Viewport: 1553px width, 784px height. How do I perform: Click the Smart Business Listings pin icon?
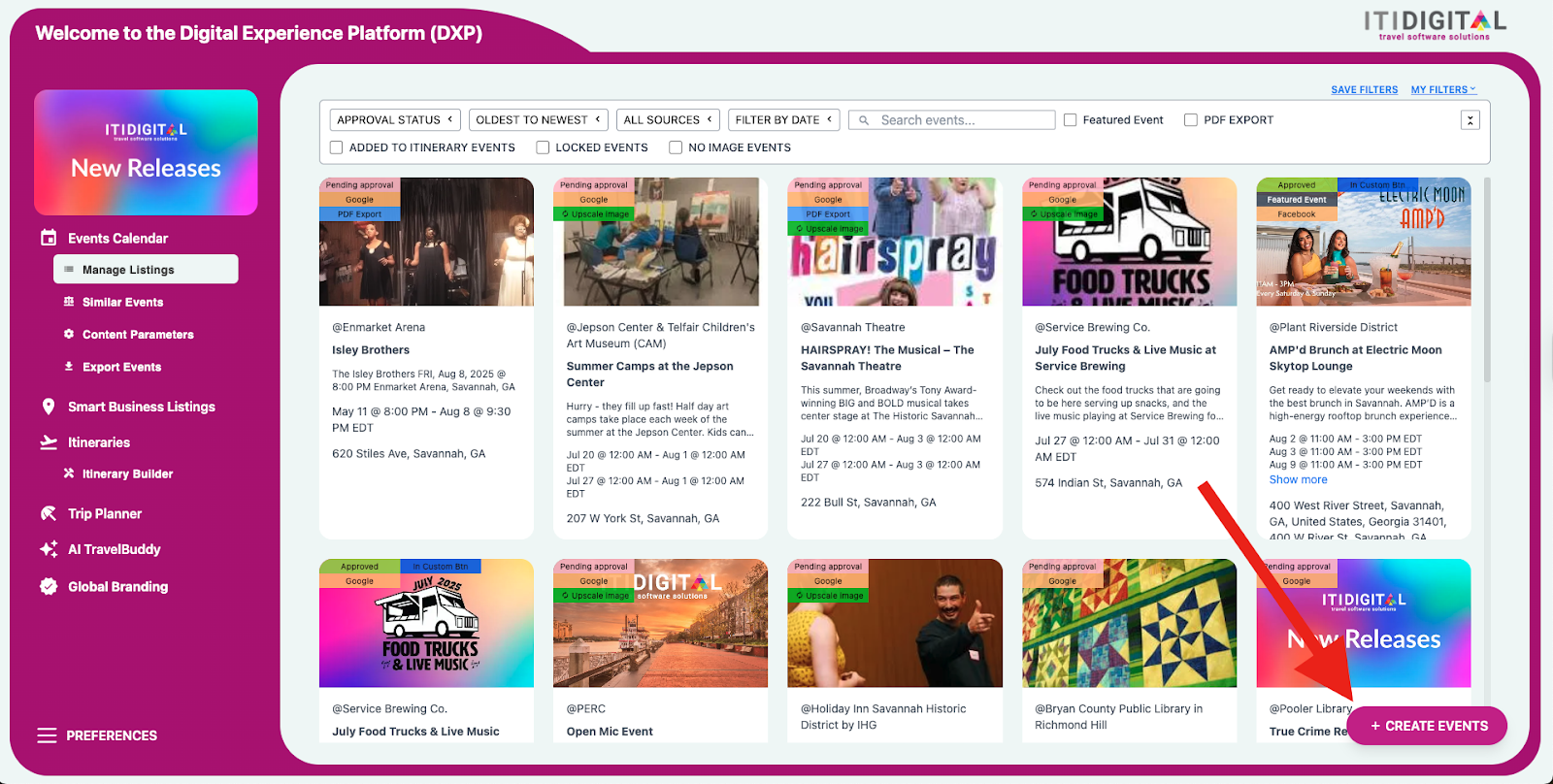tap(49, 407)
